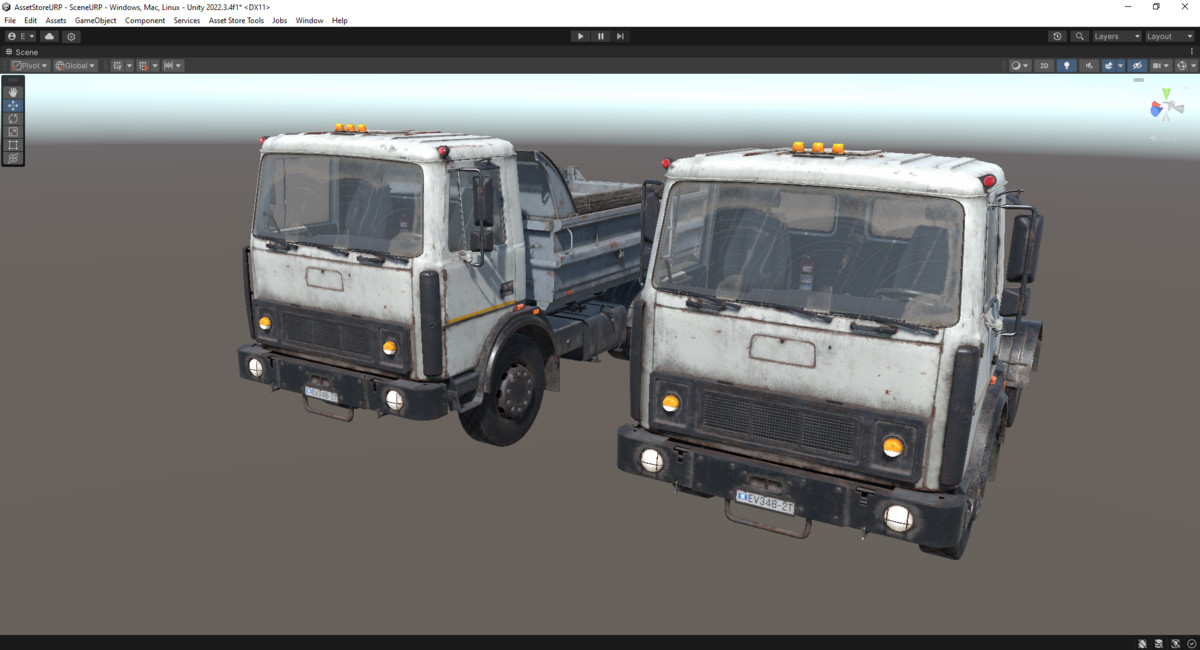The image size is (1200, 650).
Task: Open the editor Search
Action: [1079, 35]
